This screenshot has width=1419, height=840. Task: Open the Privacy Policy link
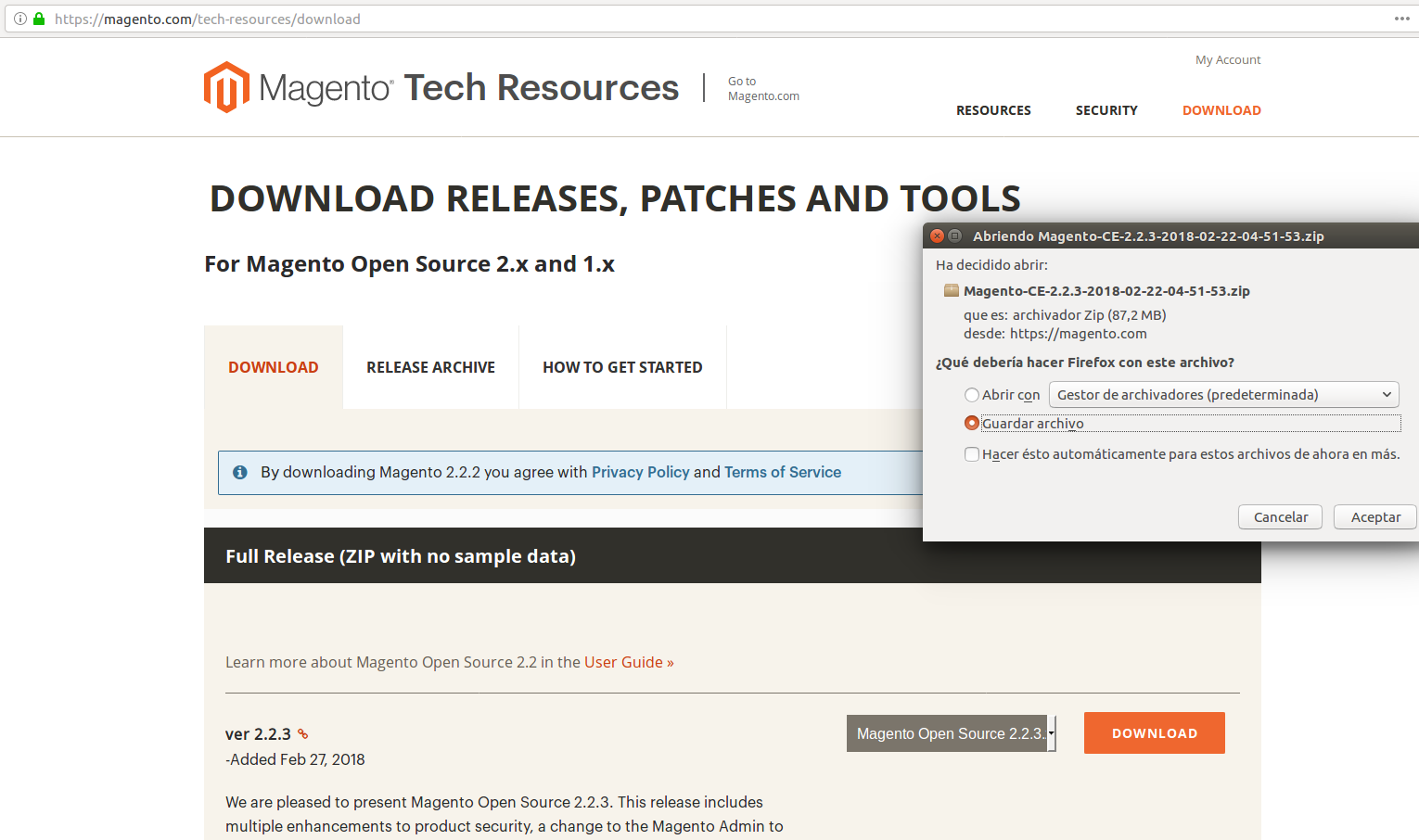641,472
